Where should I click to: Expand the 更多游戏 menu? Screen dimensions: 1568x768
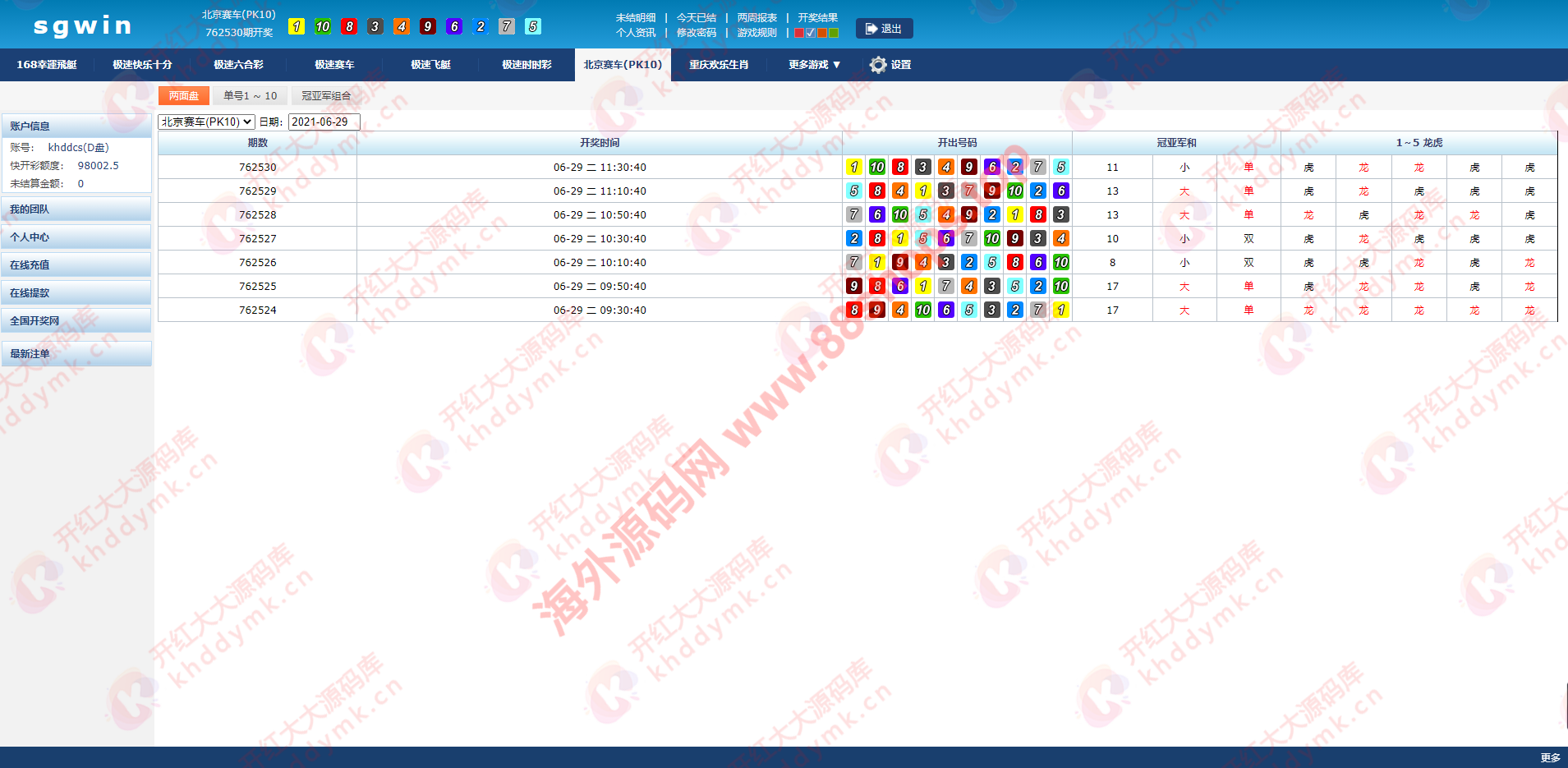(814, 65)
